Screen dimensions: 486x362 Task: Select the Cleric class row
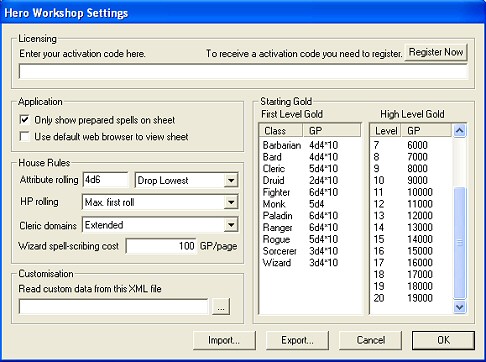point(310,169)
